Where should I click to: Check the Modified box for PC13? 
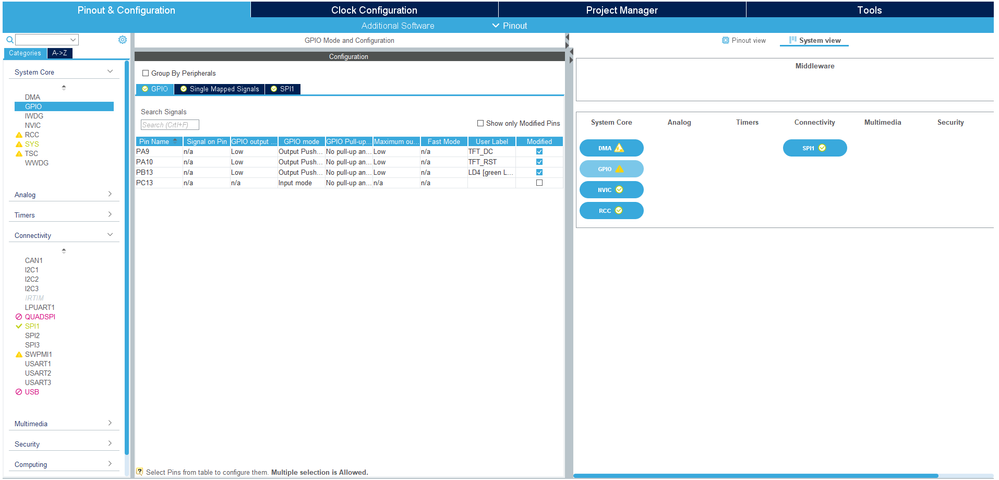[x=540, y=182]
